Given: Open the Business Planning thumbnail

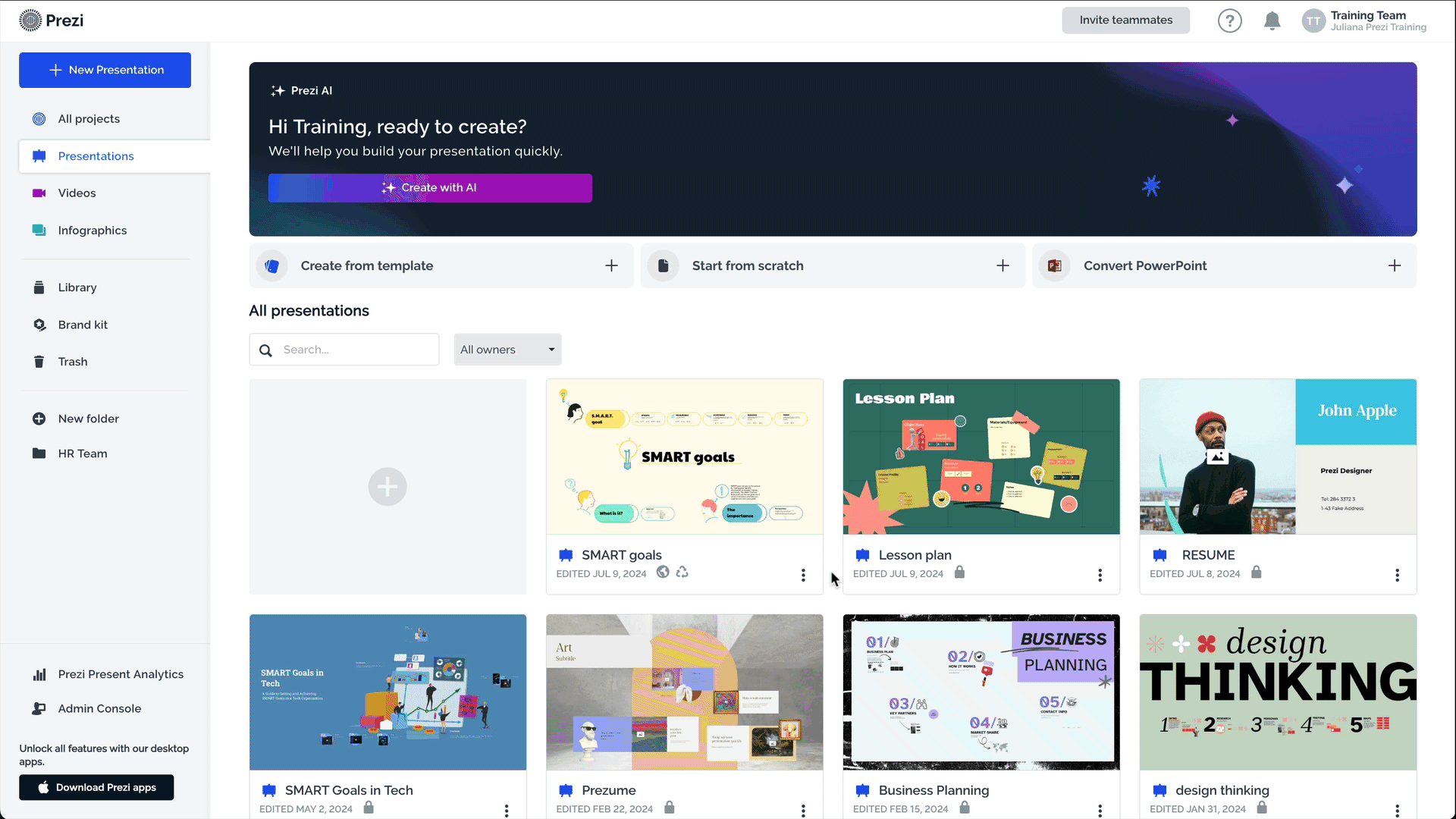Looking at the screenshot, I should click(981, 692).
